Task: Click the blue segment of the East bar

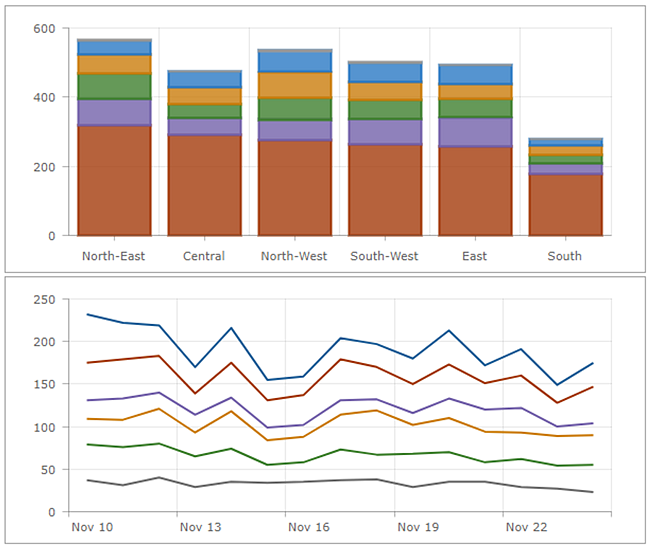Action: (x=474, y=75)
